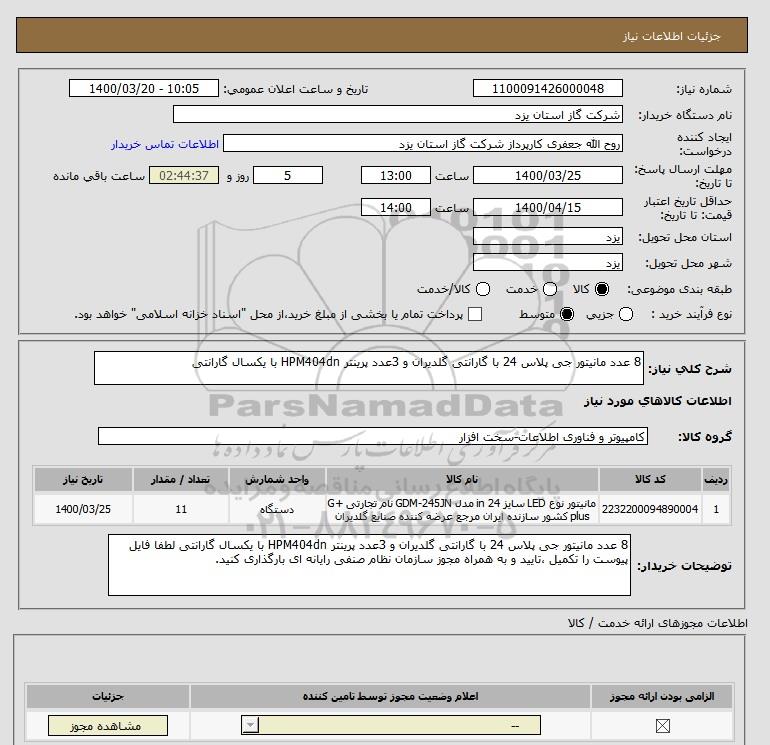The height and width of the screenshot is (745, 770).
Task: Click delivery city field یزد
Action: (548, 263)
